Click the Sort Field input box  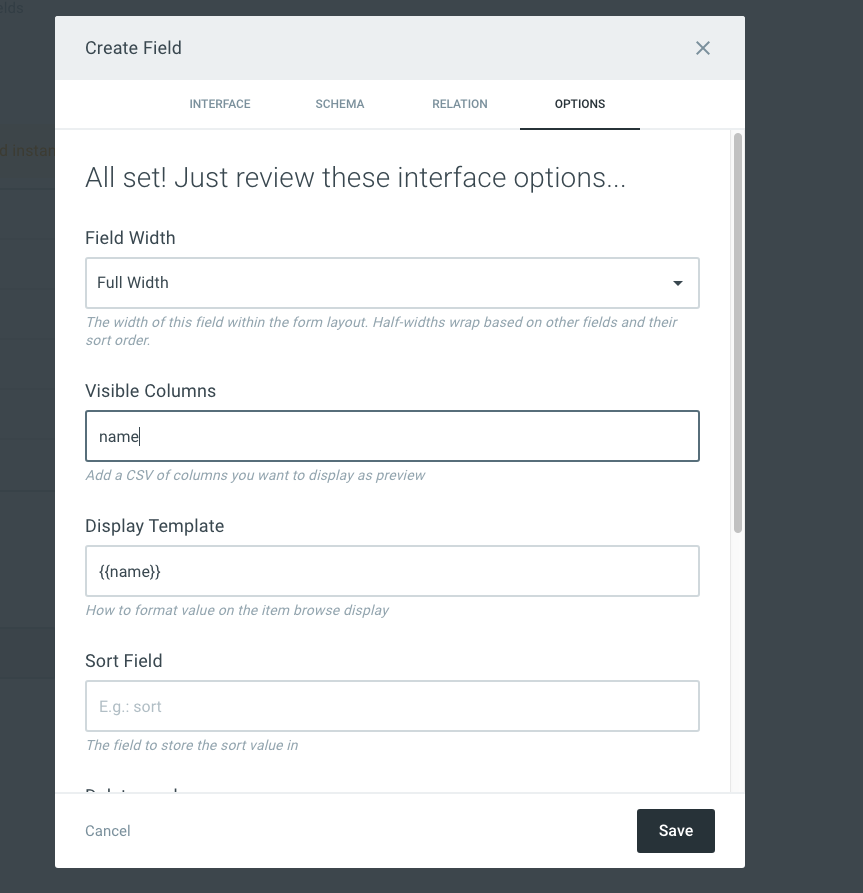click(x=392, y=706)
